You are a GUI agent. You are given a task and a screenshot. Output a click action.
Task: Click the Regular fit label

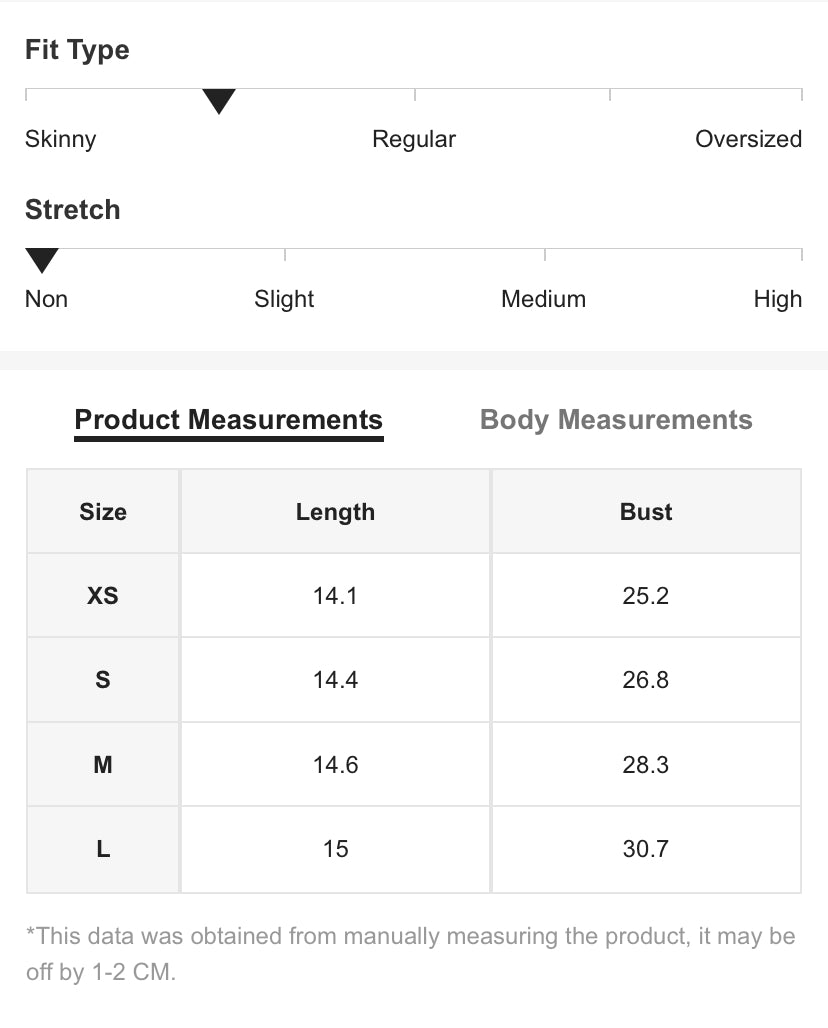point(414,139)
